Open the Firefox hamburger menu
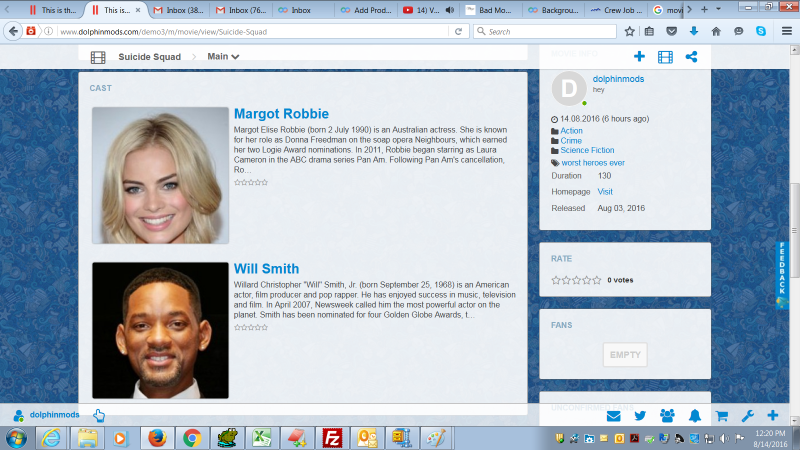The height and width of the screenshot is (450, 800). [787, 31]
